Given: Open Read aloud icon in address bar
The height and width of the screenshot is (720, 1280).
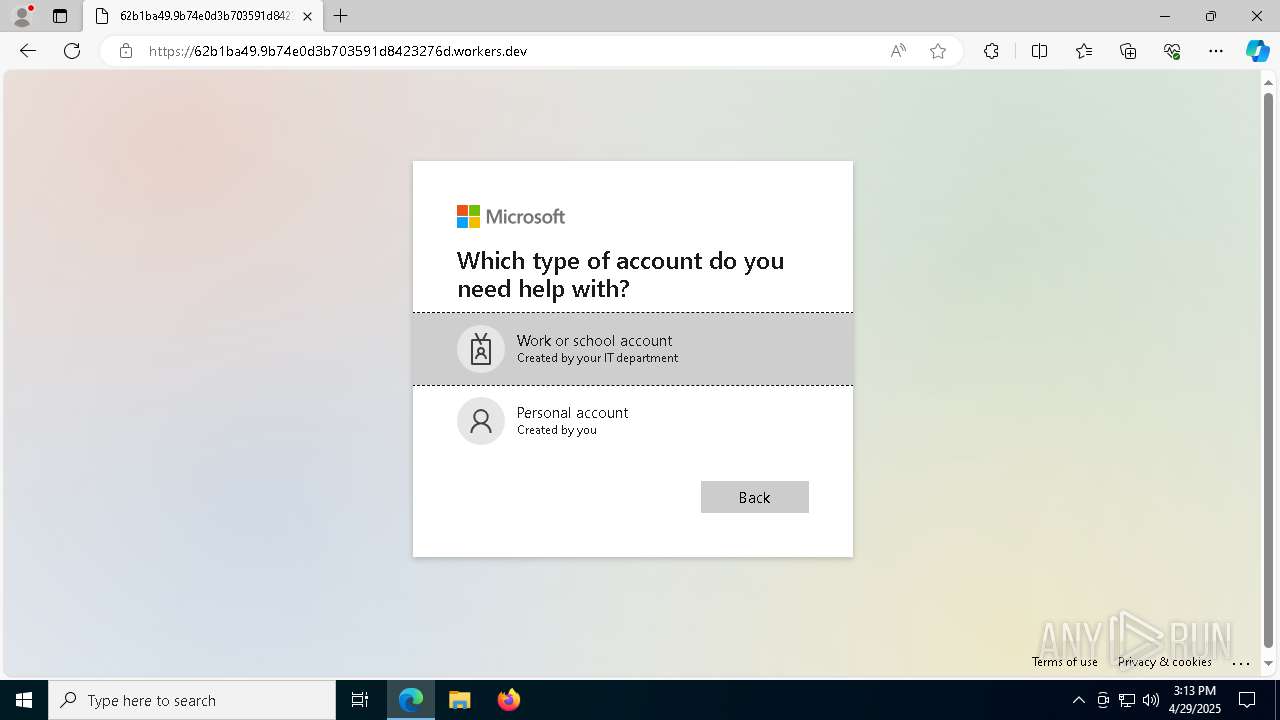Looking at the screenshot, I should pyautogui.click(x=898, y=51).
